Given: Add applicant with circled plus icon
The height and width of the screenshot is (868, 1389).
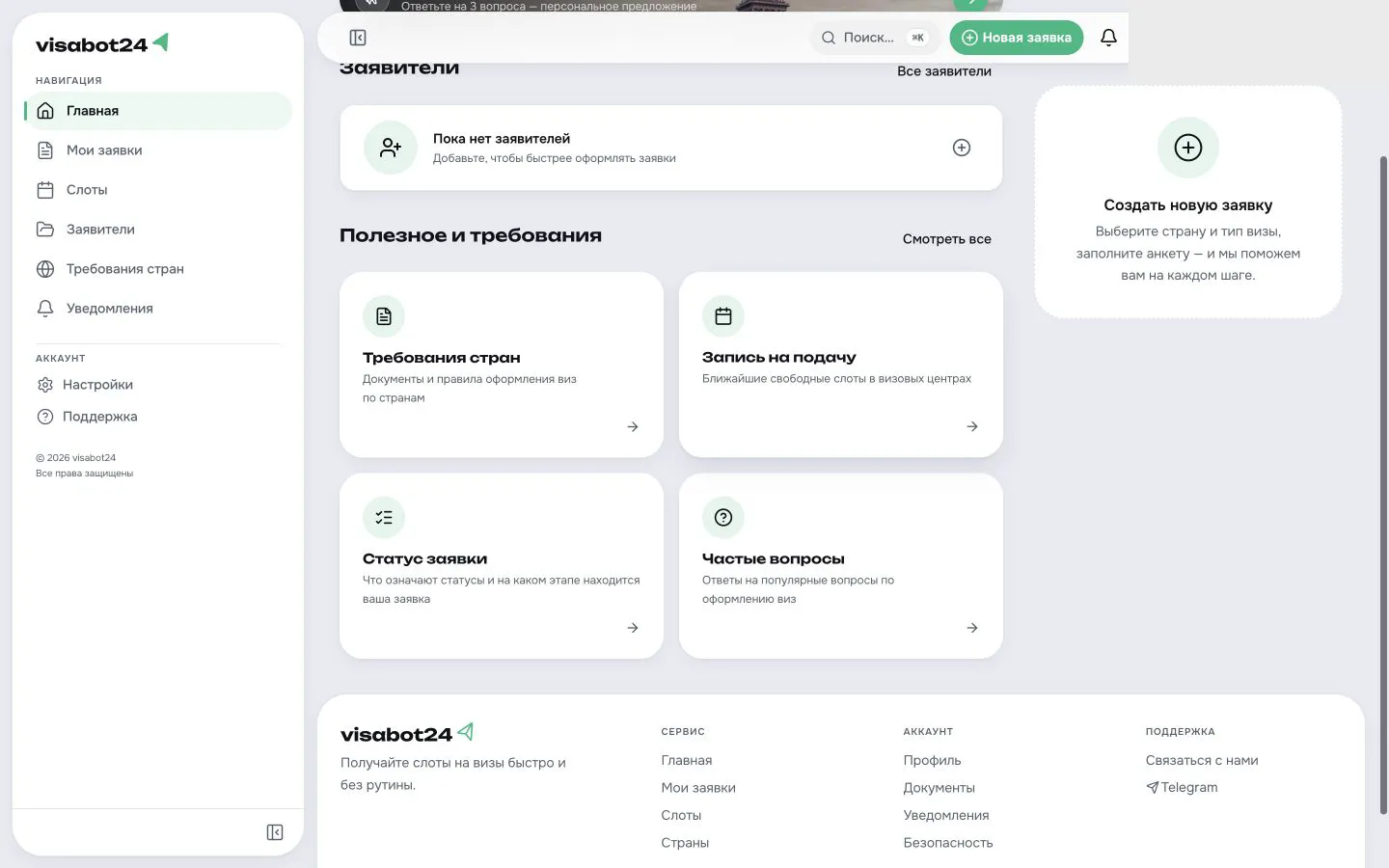Looking at the screenshot, I should coord(962,148).
